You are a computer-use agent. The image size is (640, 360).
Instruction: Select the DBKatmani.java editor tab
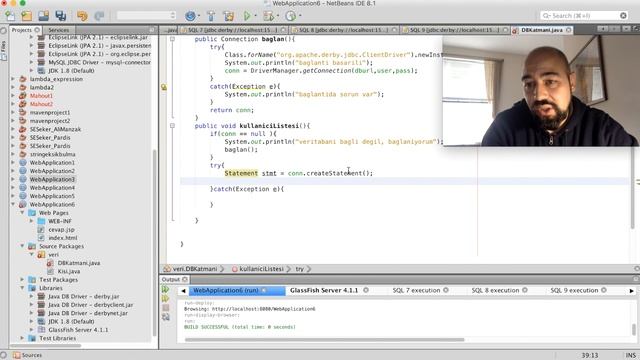coord(542,30)
